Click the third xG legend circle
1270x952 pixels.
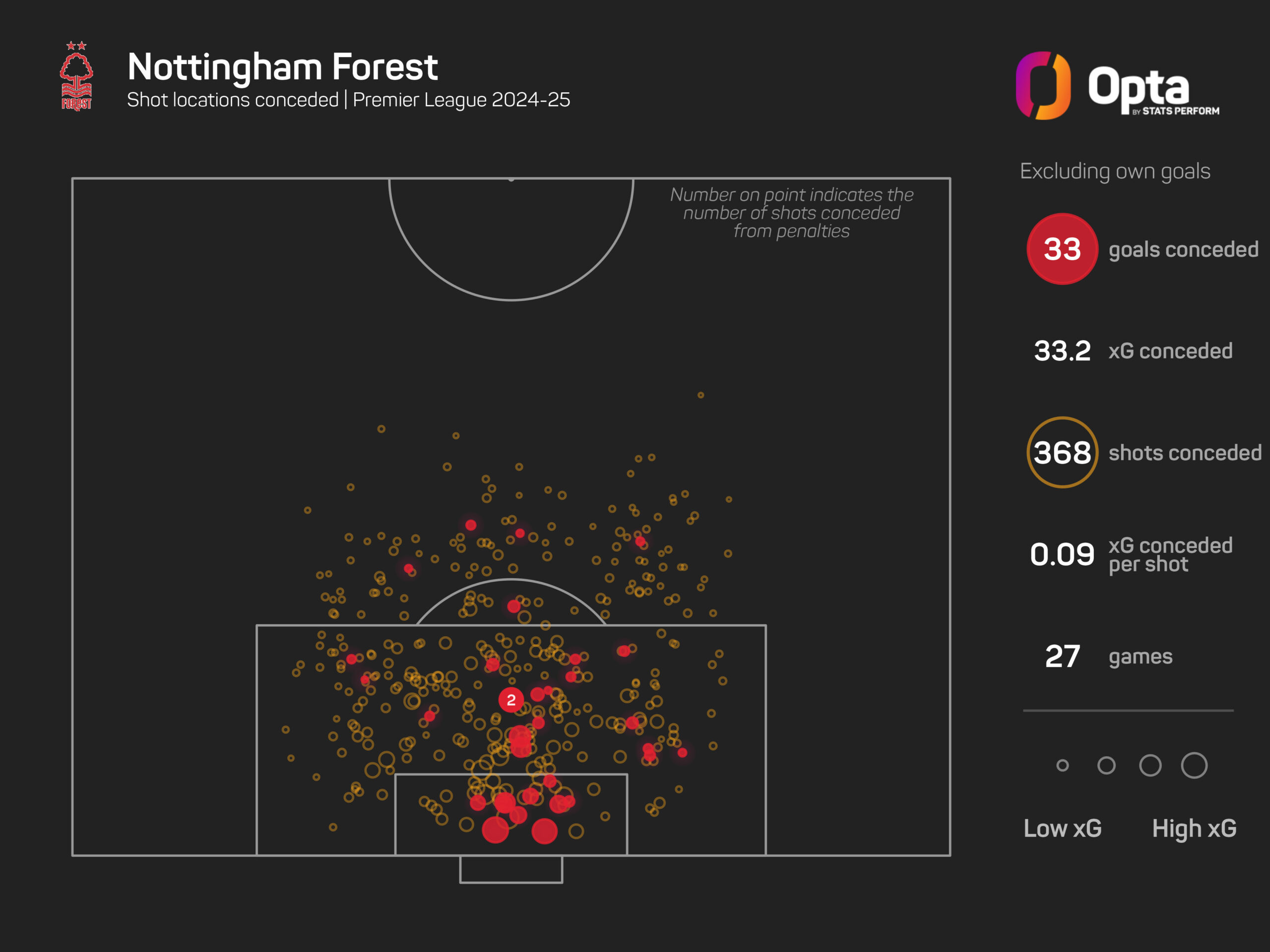1150,765
